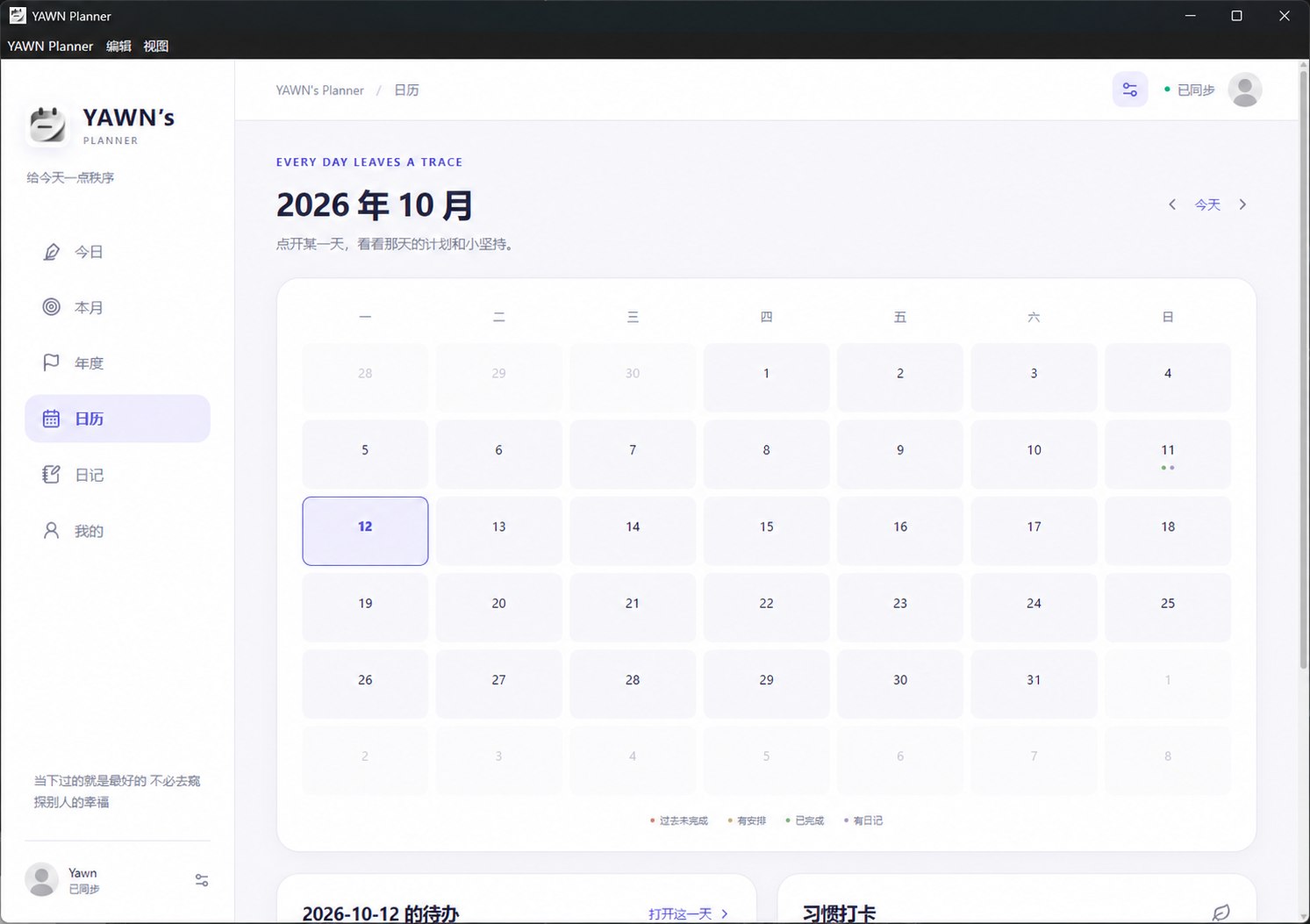The image size is (1310, 924).
Task: Click the settings sliders icon in the header
Action: [1130, 90]
